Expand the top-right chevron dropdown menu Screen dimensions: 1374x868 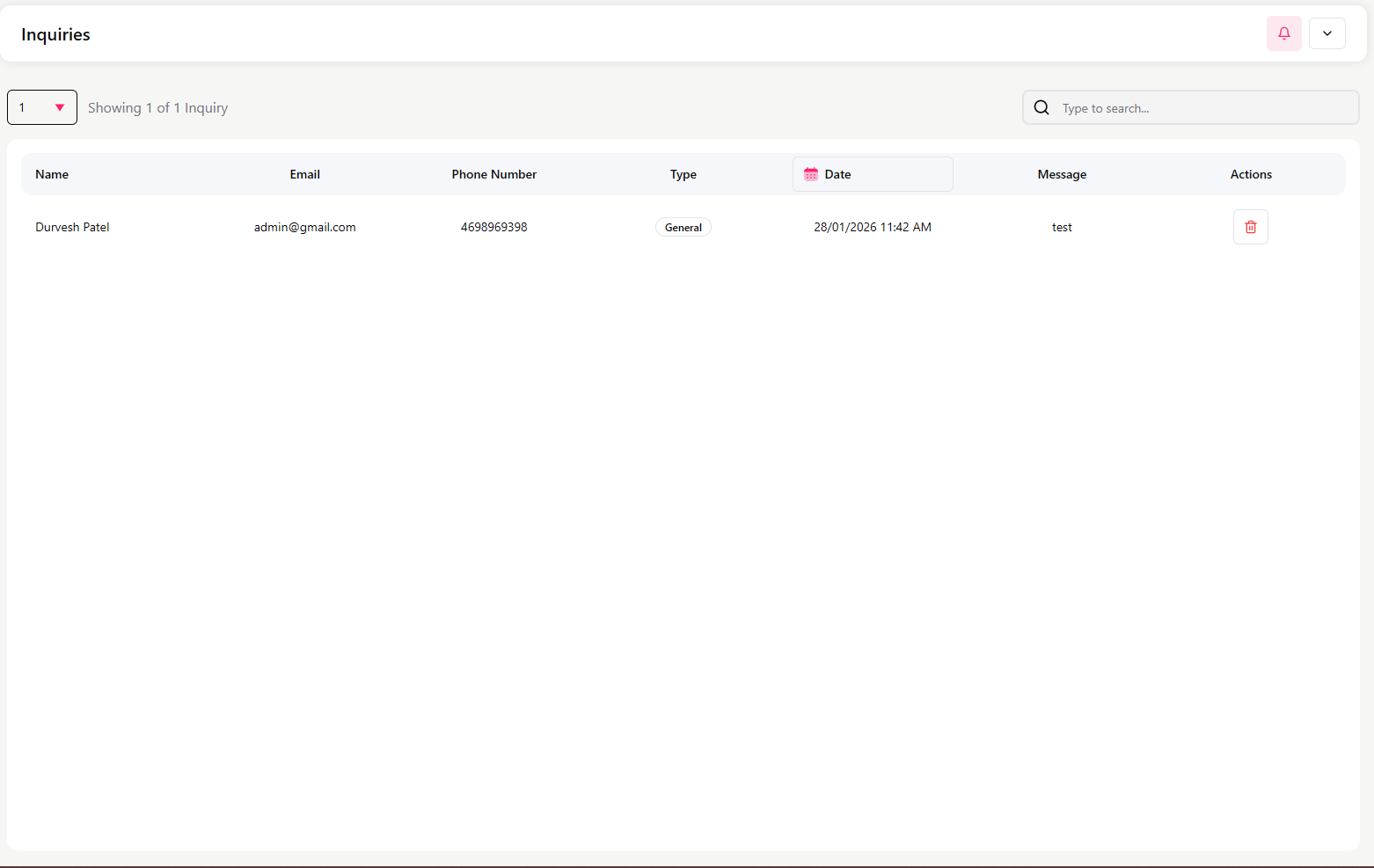1326,33
